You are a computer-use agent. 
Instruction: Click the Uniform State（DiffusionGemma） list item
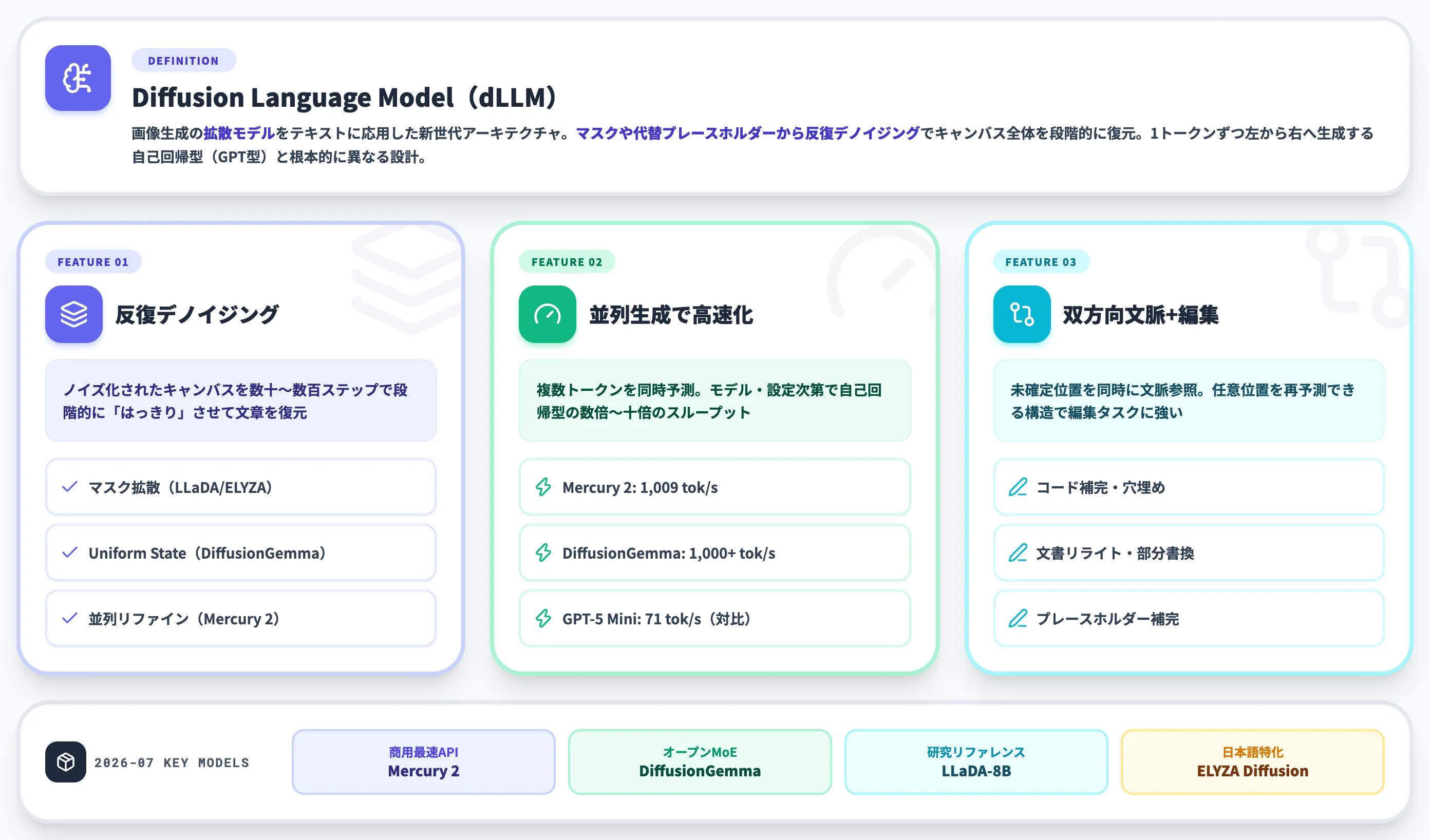pos(240,552)
